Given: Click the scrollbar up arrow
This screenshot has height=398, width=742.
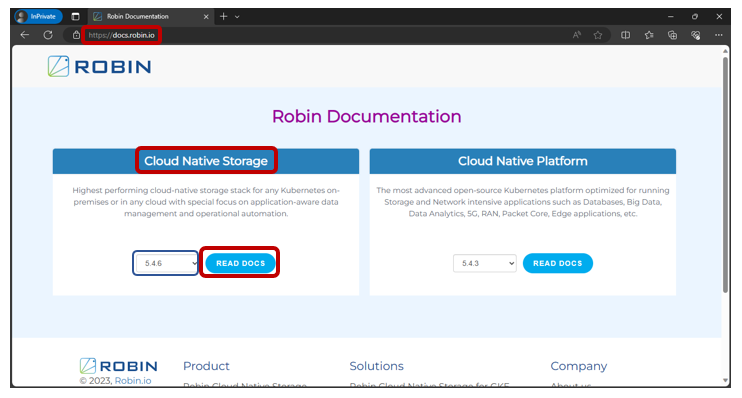Looking at the screenshot, I should 725,50.
